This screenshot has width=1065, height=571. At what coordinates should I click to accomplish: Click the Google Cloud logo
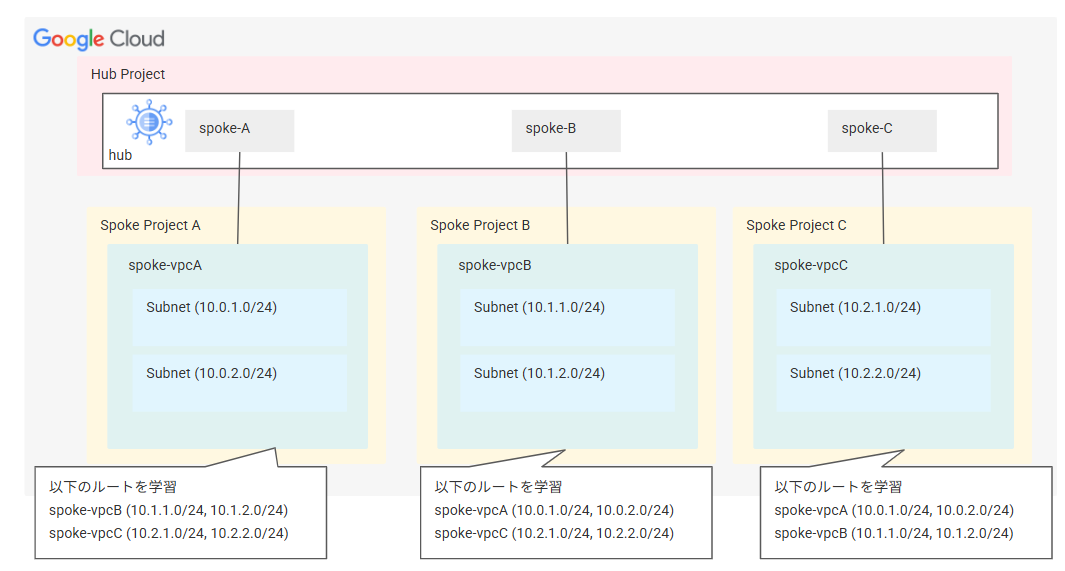coord(98,39)
